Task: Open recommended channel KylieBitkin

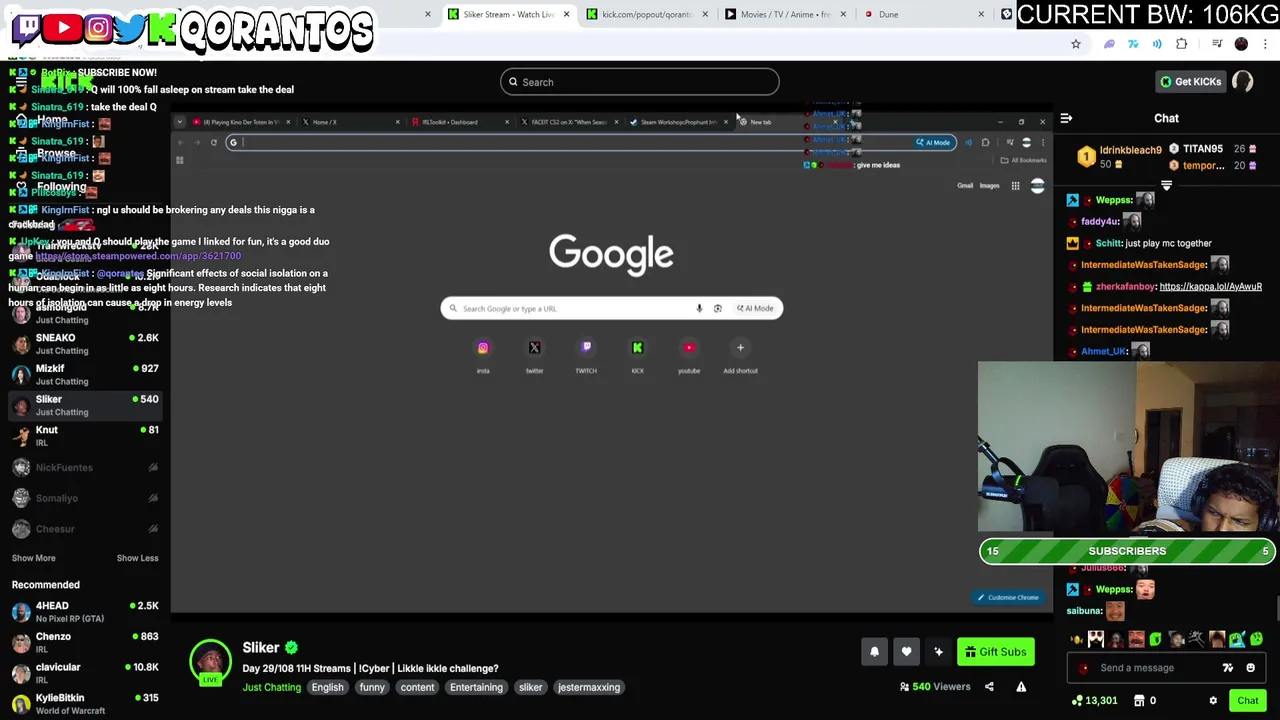Action: click(85, 703)
